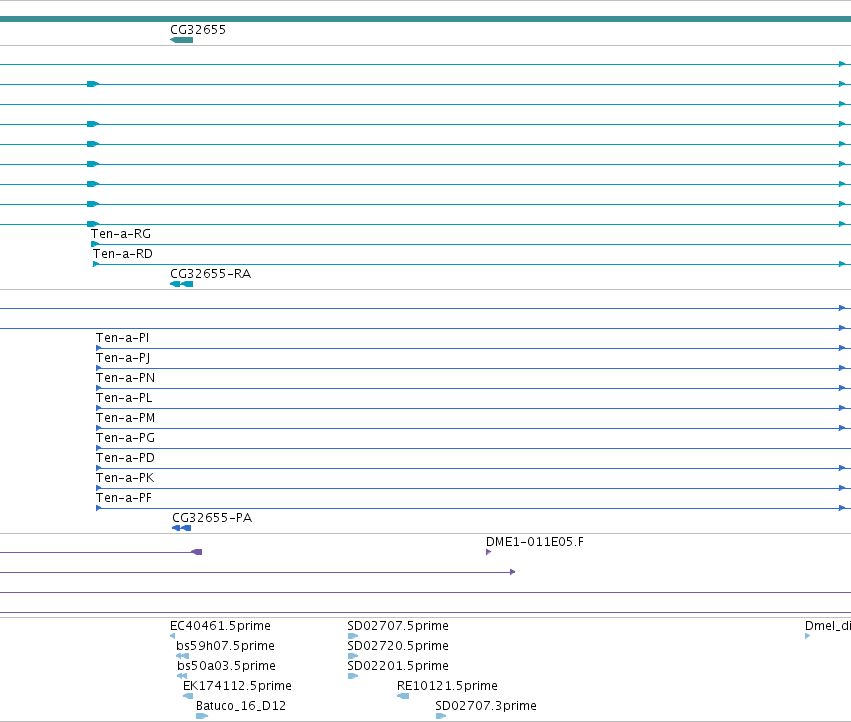Select the Ten-a-PL protein label

click(124, 398)
